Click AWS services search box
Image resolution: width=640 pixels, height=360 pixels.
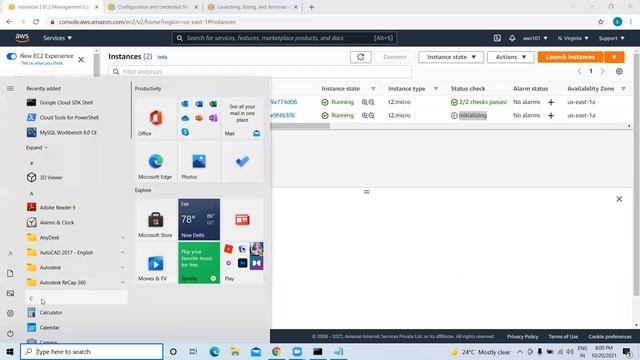pos(284,38)
